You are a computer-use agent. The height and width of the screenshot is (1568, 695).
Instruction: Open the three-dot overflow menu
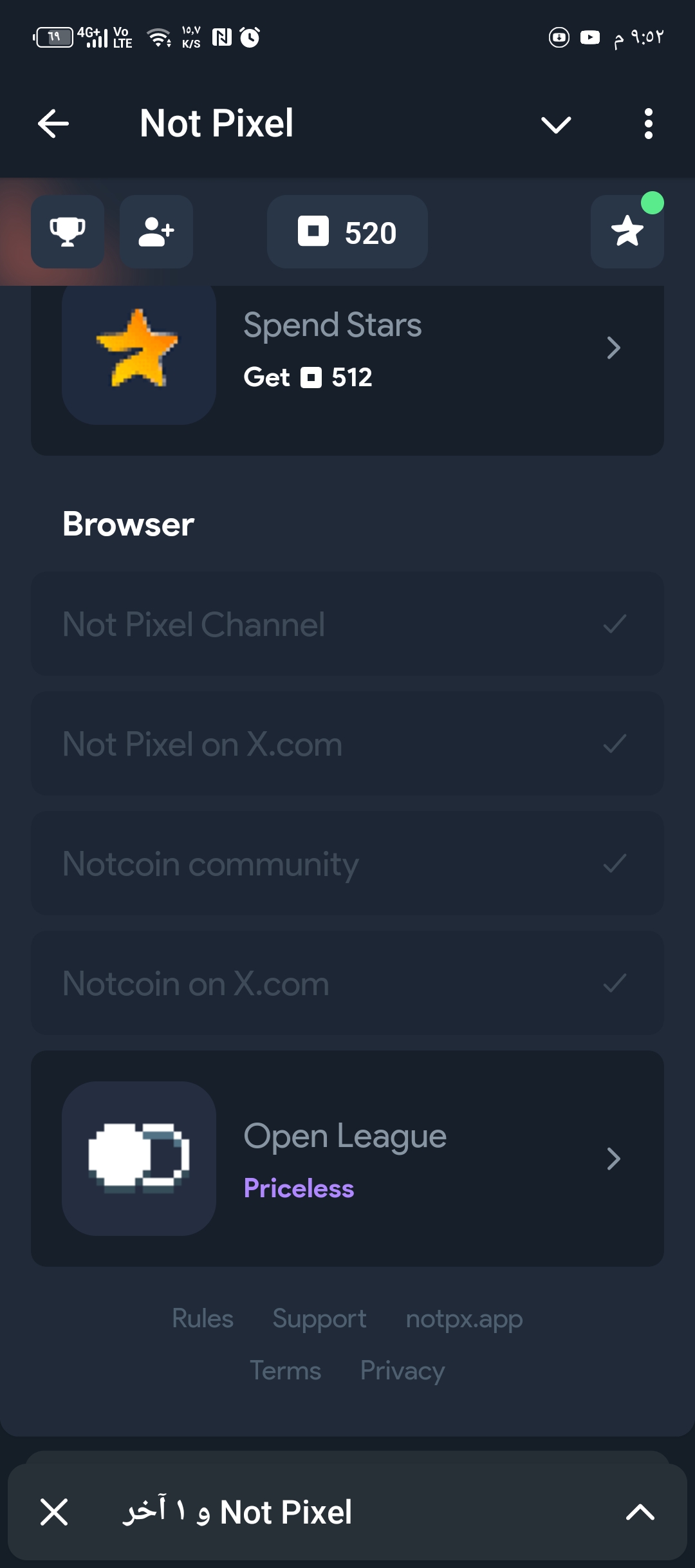coord(648,124)
